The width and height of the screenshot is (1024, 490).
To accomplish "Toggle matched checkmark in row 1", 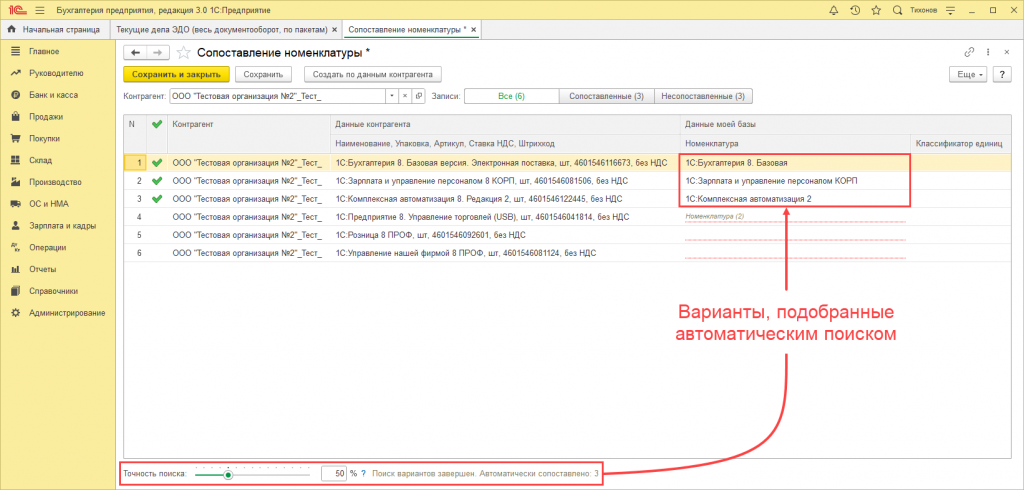I will coord(157,163).
